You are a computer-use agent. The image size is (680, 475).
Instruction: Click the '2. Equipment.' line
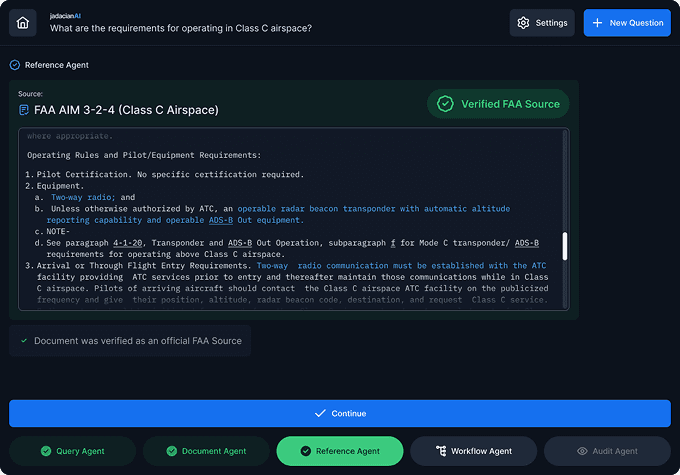tap(54, 186)
